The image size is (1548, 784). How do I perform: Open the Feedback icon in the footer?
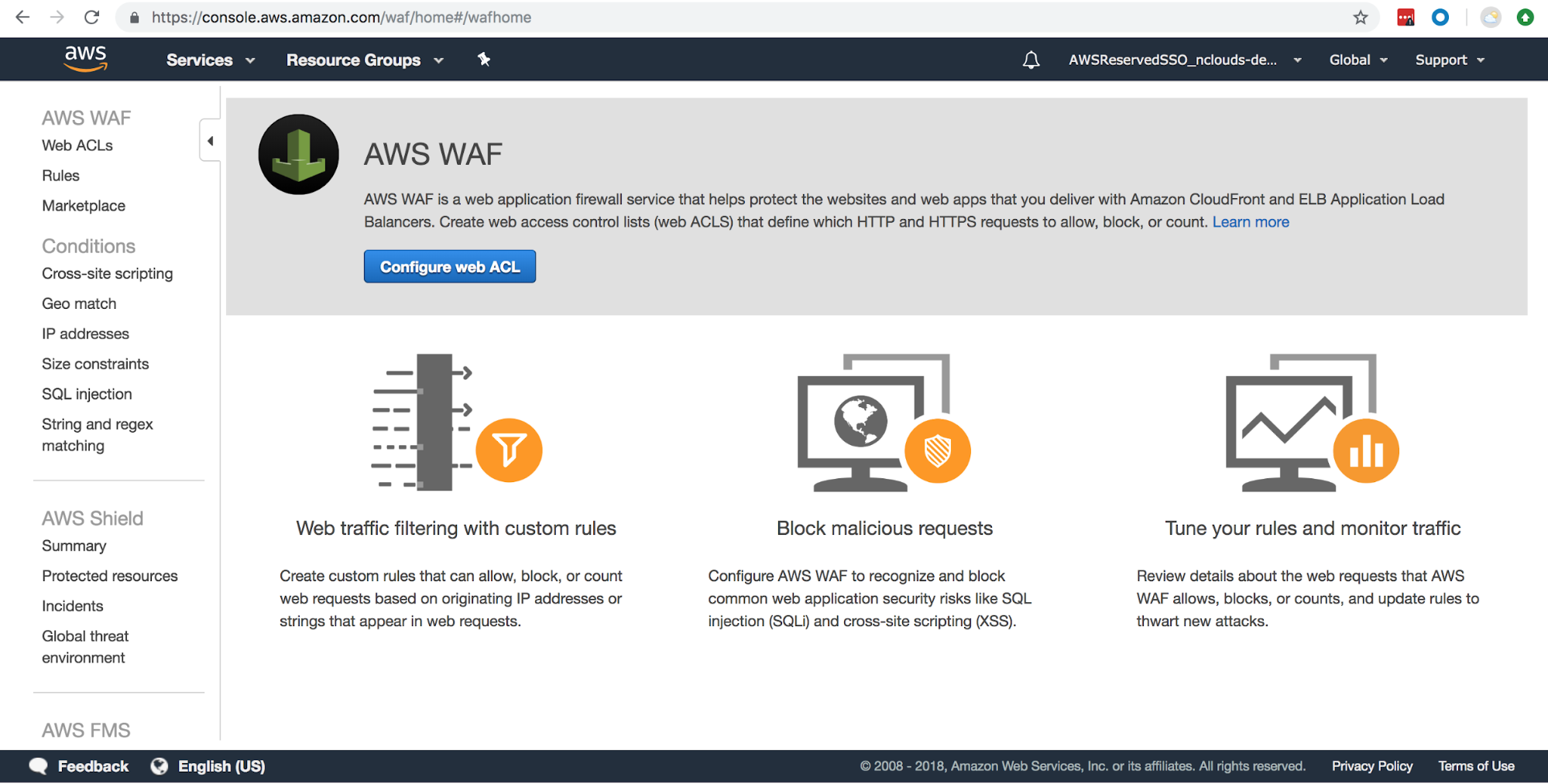(x=38, y=765)
